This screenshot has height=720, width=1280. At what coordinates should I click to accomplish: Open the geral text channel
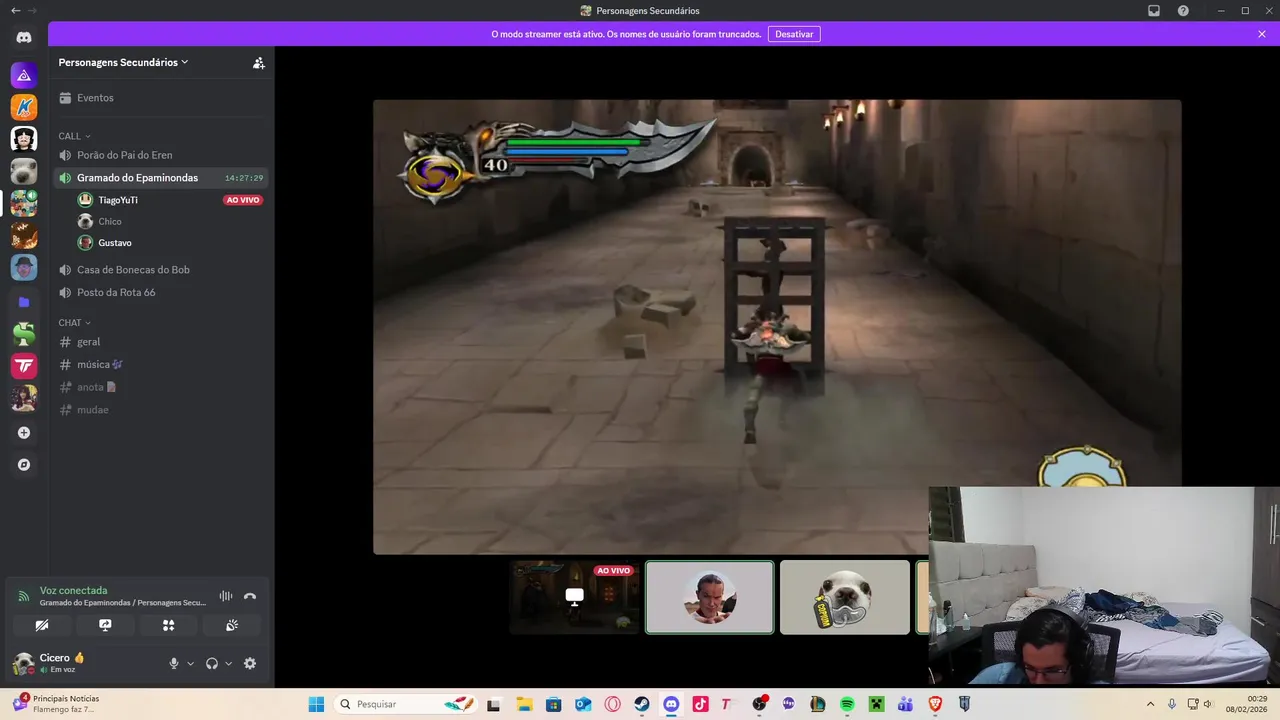click(x=160, y=342)
